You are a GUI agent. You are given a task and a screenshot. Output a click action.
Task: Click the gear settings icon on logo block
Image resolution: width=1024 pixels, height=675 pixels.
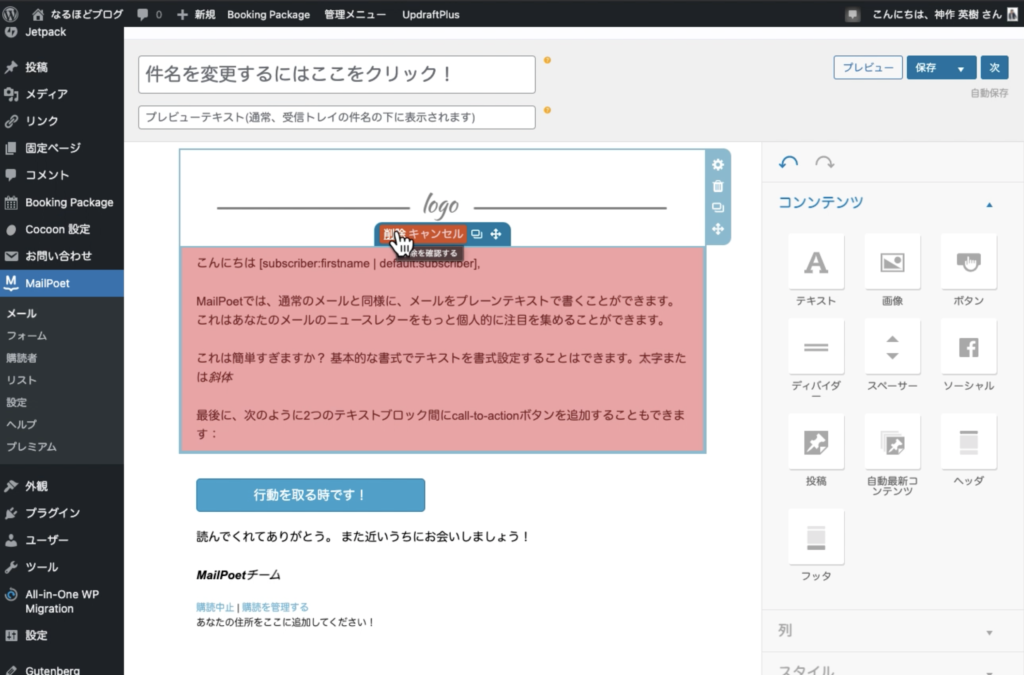click(x=718, y=165)
